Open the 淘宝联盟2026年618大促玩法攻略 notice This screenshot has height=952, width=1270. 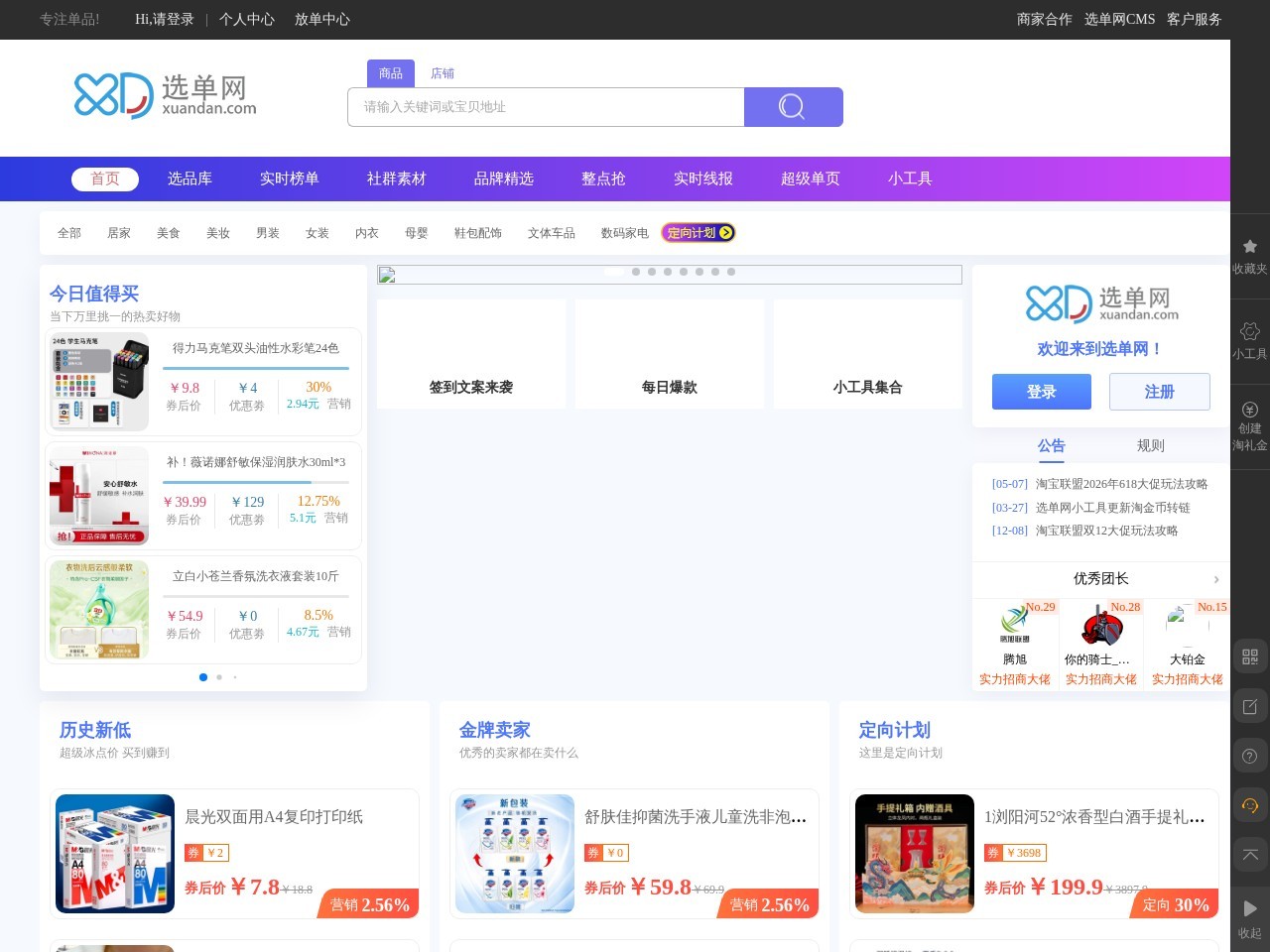[1122, 484]
